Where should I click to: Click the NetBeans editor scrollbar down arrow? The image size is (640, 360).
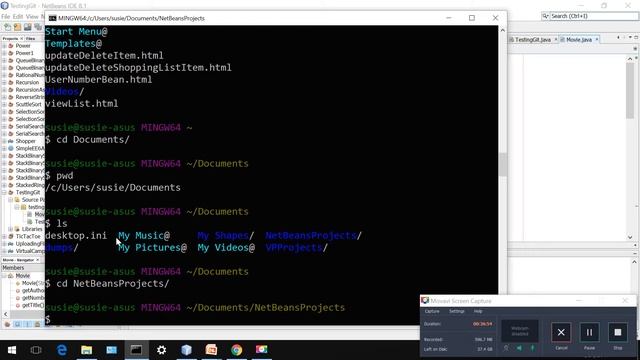(630, 237)
